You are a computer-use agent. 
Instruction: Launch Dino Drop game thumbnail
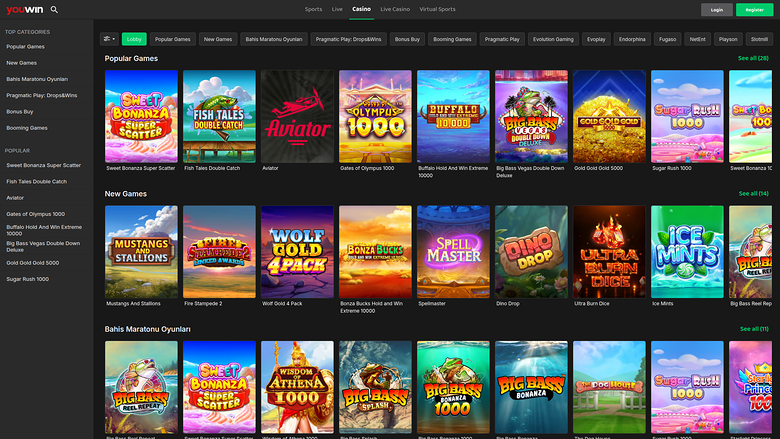click(x=531, y=252)
